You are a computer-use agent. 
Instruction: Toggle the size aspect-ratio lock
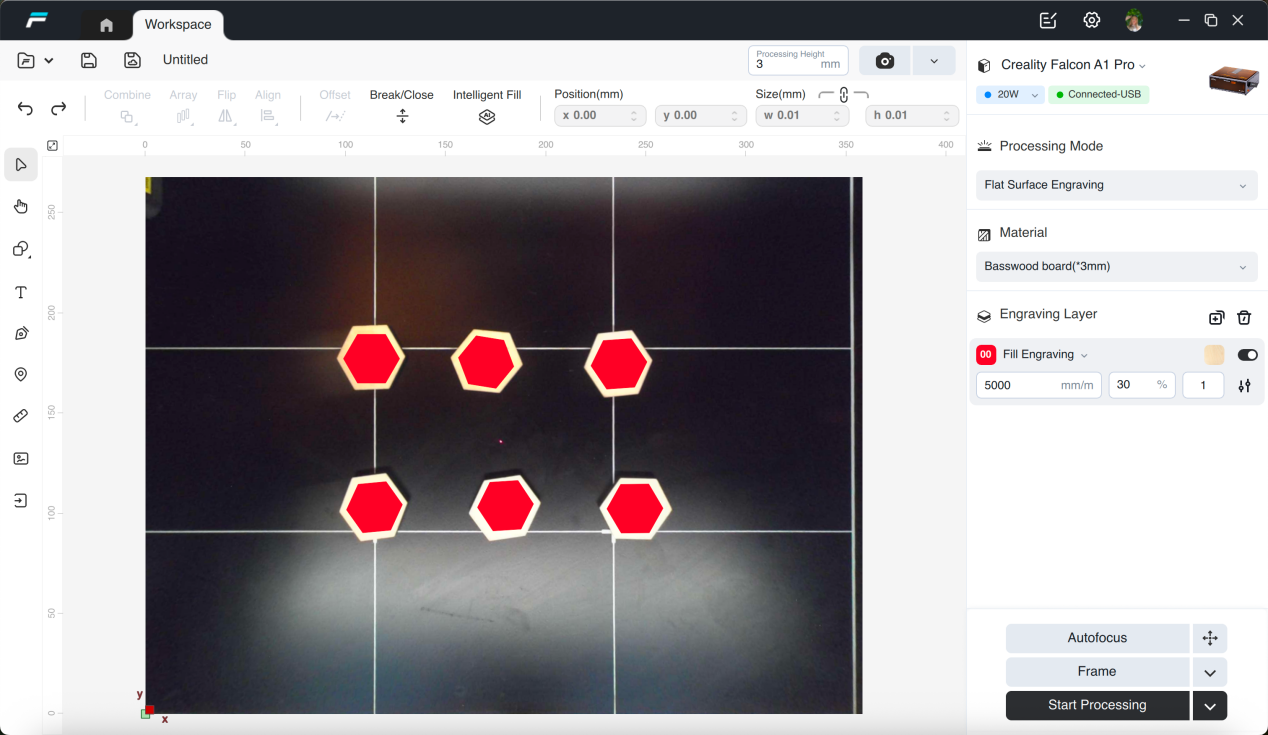(844, 95)
